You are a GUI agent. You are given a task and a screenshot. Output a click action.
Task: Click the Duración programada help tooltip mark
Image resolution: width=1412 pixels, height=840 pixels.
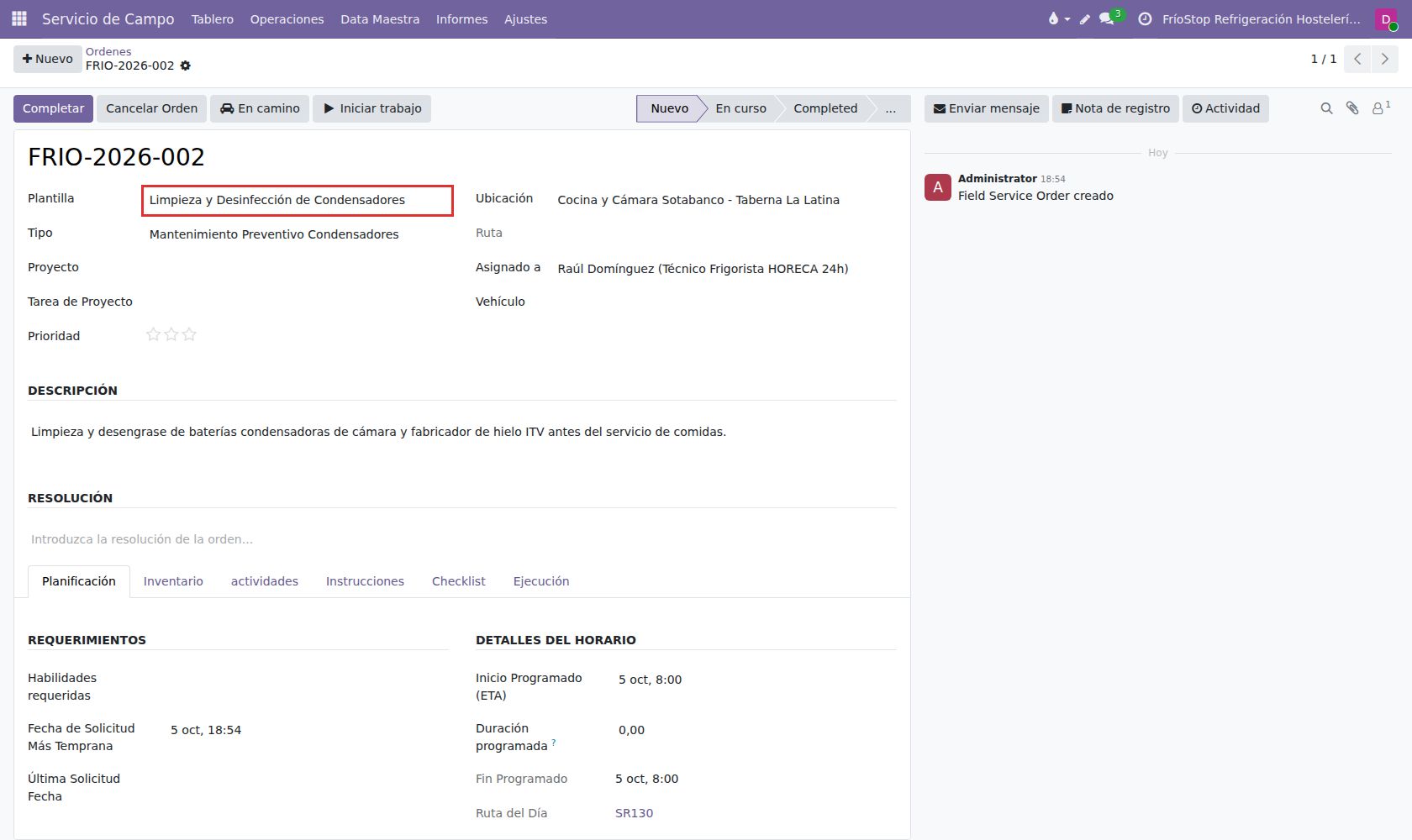pos(554,743)
